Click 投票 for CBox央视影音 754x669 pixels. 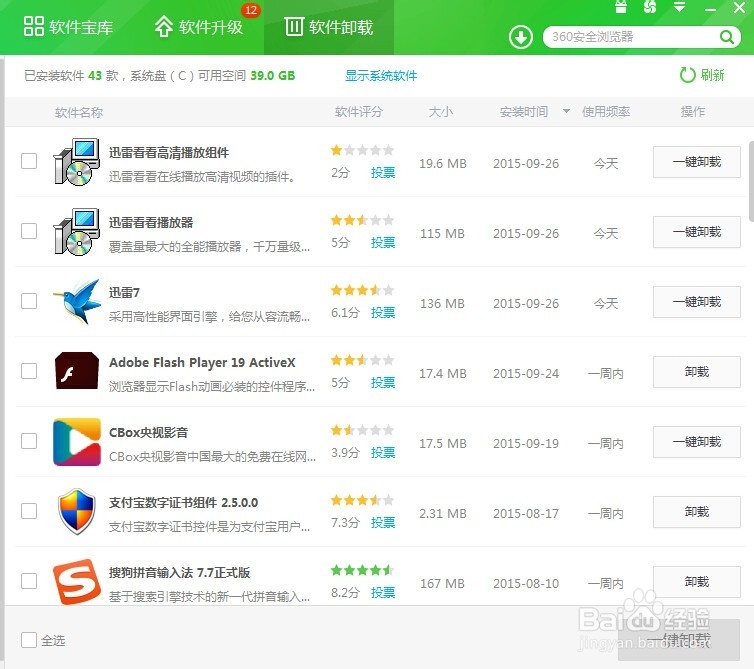(383, 453)
